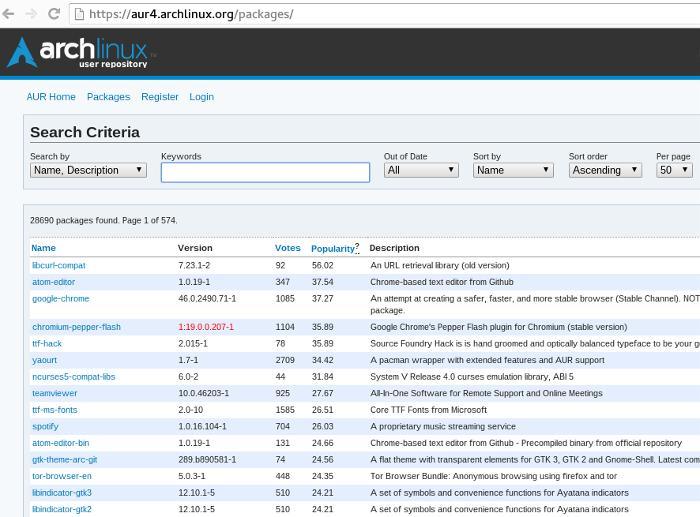700x517 pixels.
Task: Open the yaourt package link
Action: (45, 360)
